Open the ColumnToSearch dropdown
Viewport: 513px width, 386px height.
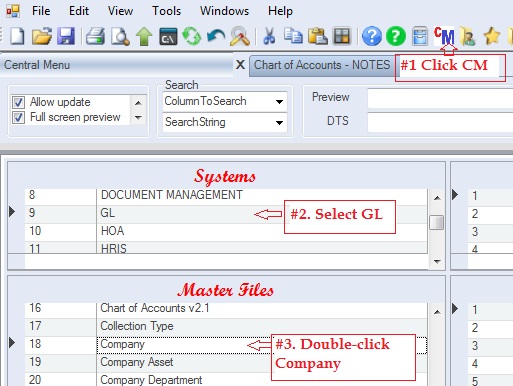coord(279,101)
